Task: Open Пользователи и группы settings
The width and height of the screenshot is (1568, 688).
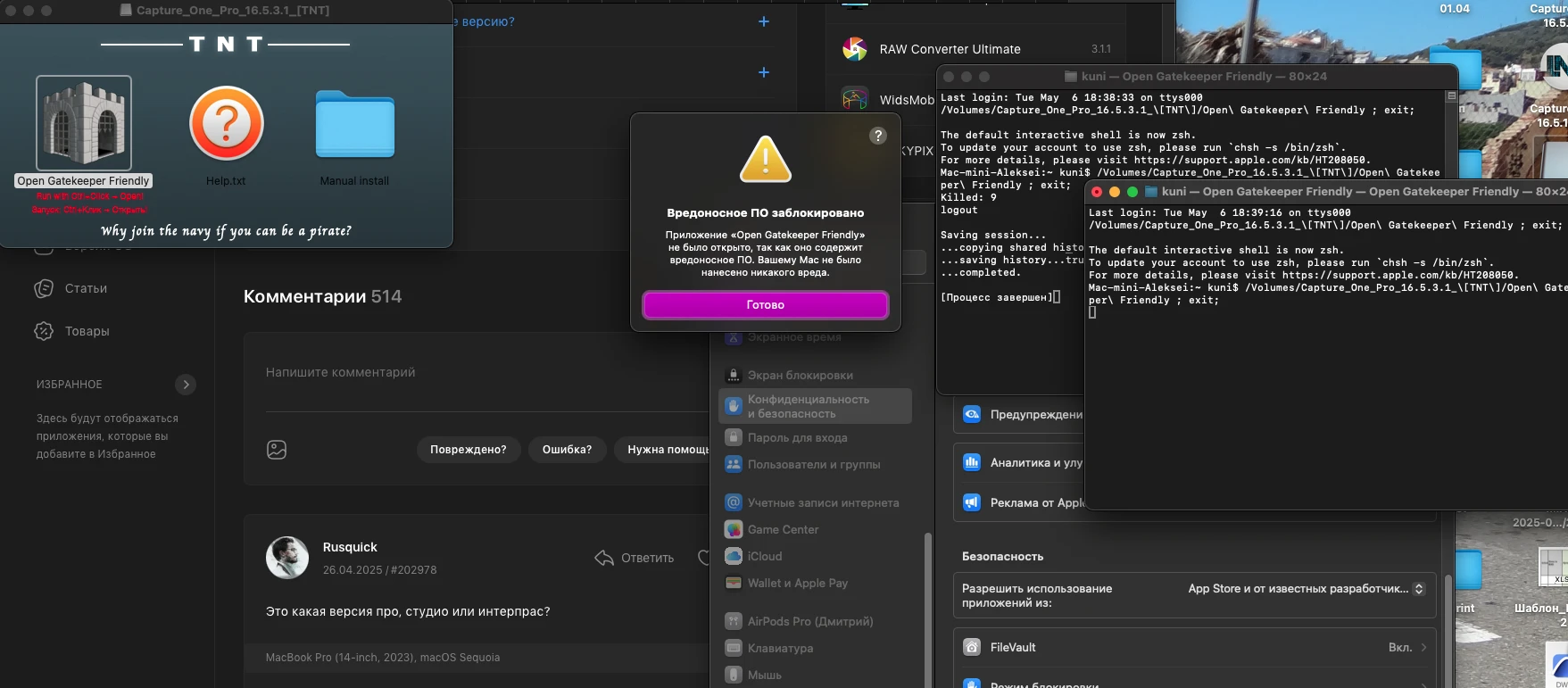Action: [815, 465]
